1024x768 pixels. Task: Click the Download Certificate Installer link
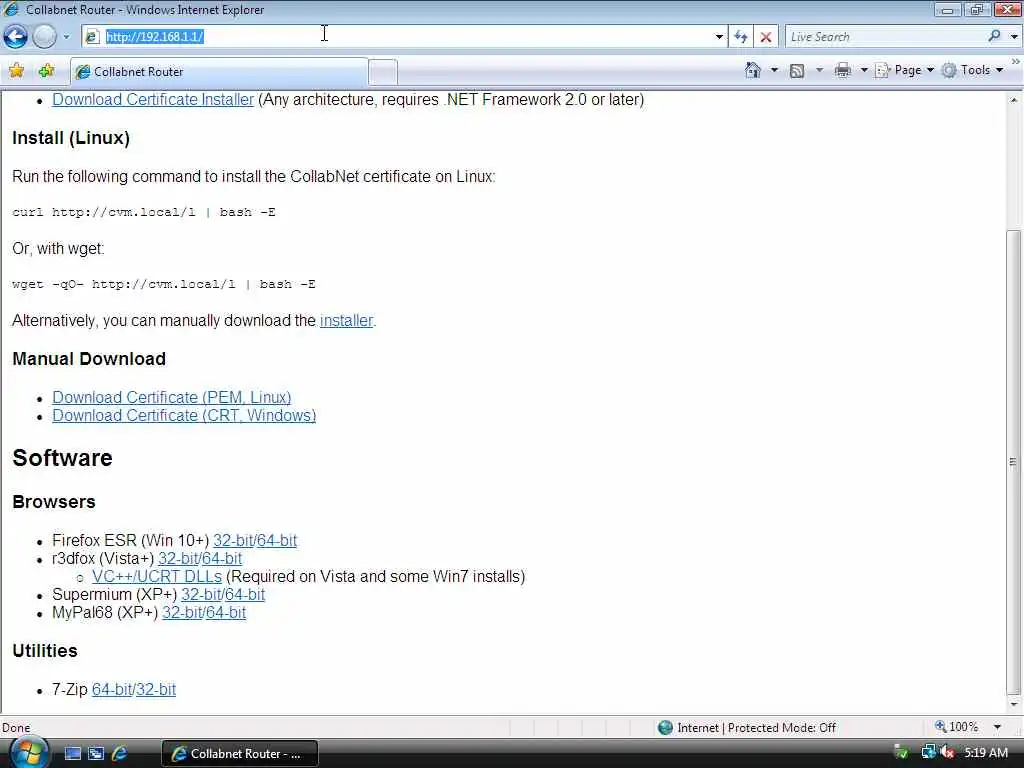[153, 99]
